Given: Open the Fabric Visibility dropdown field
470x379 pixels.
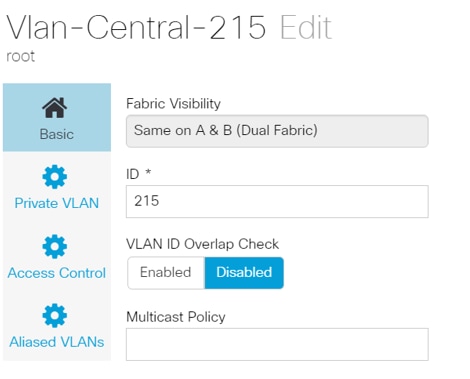Looking at the screenshot, I should tap(277, 131).
